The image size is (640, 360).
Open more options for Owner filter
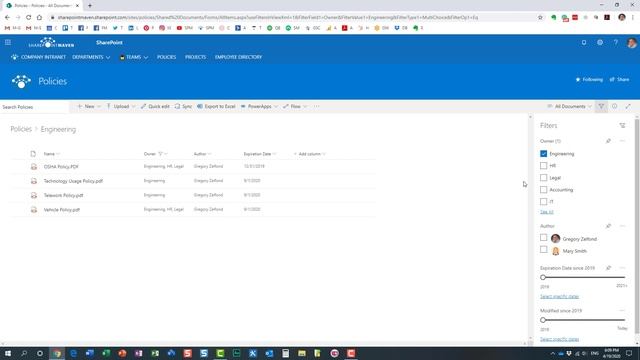tap(622, 141)
